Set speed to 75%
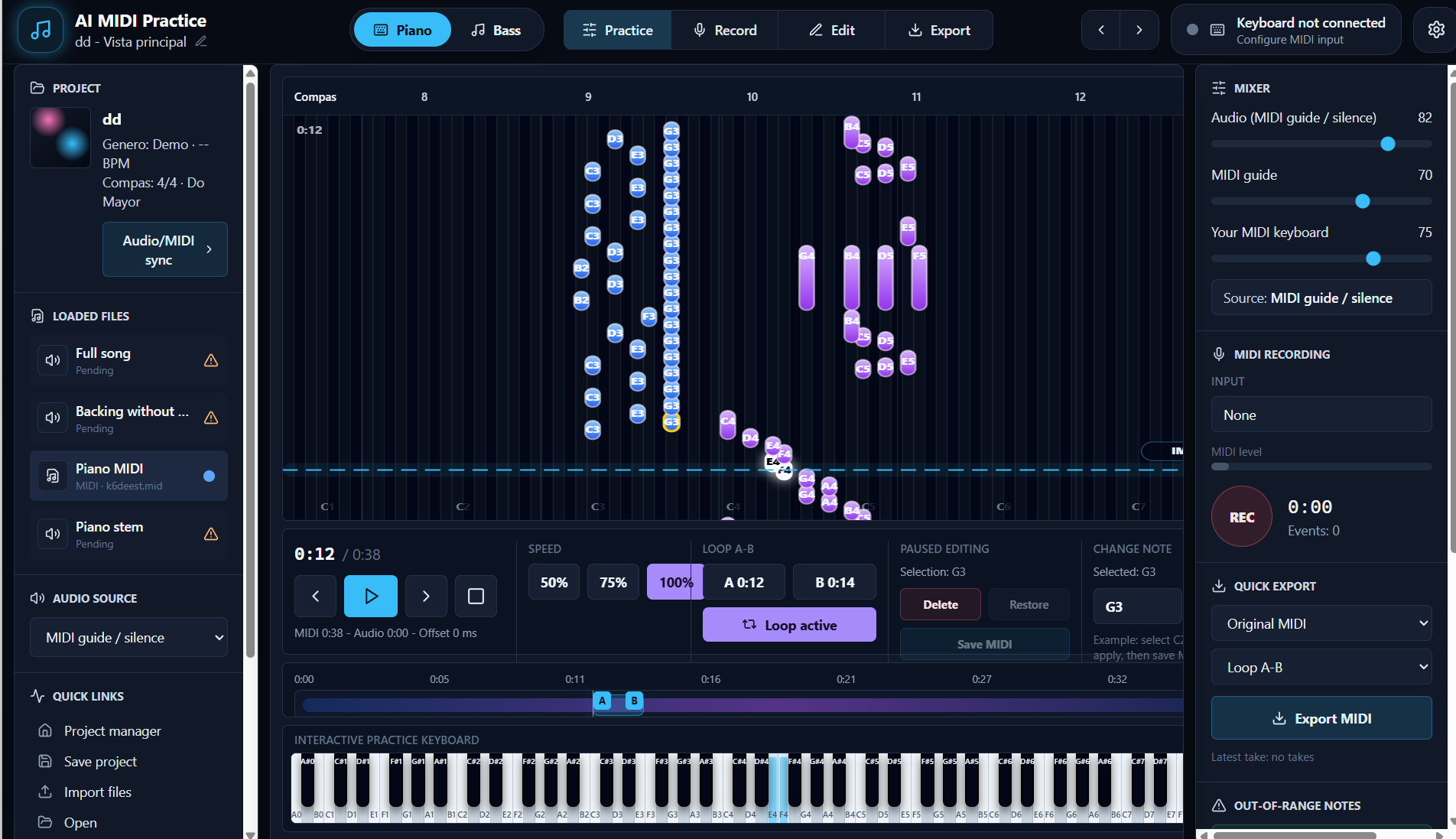Image resolution: width=1456 pixels, height=839 pixels. (613, 582)
